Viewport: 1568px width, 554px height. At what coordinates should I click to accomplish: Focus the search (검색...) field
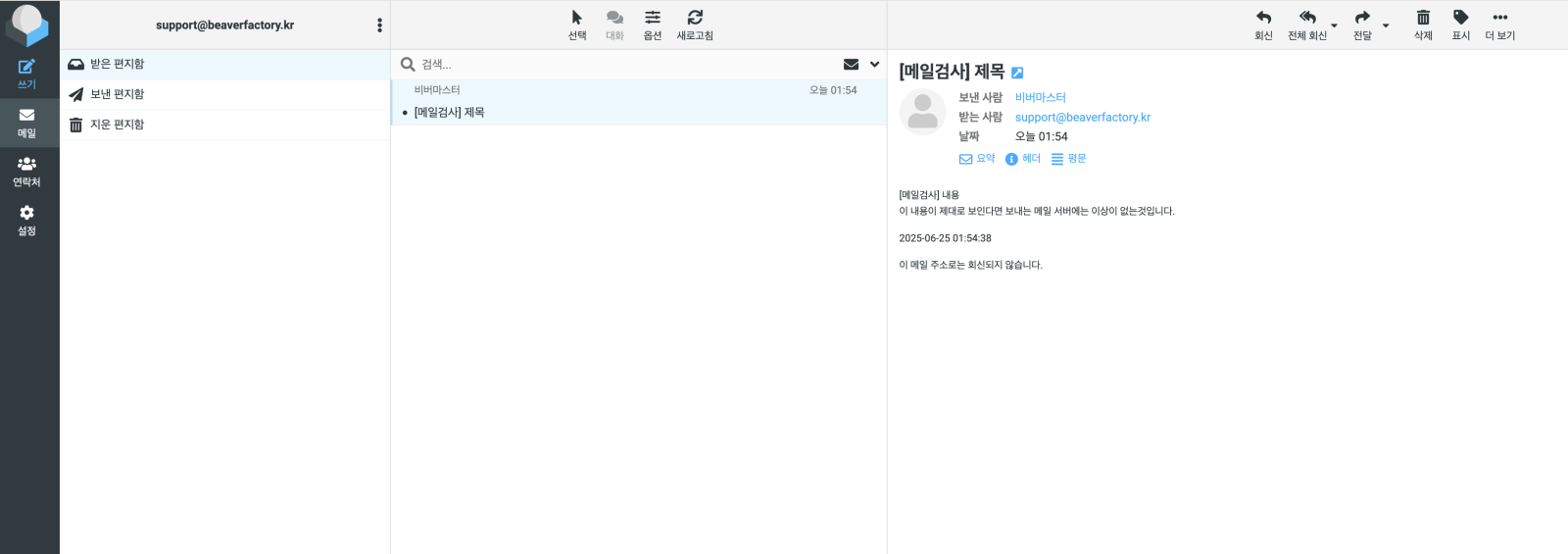627,65
